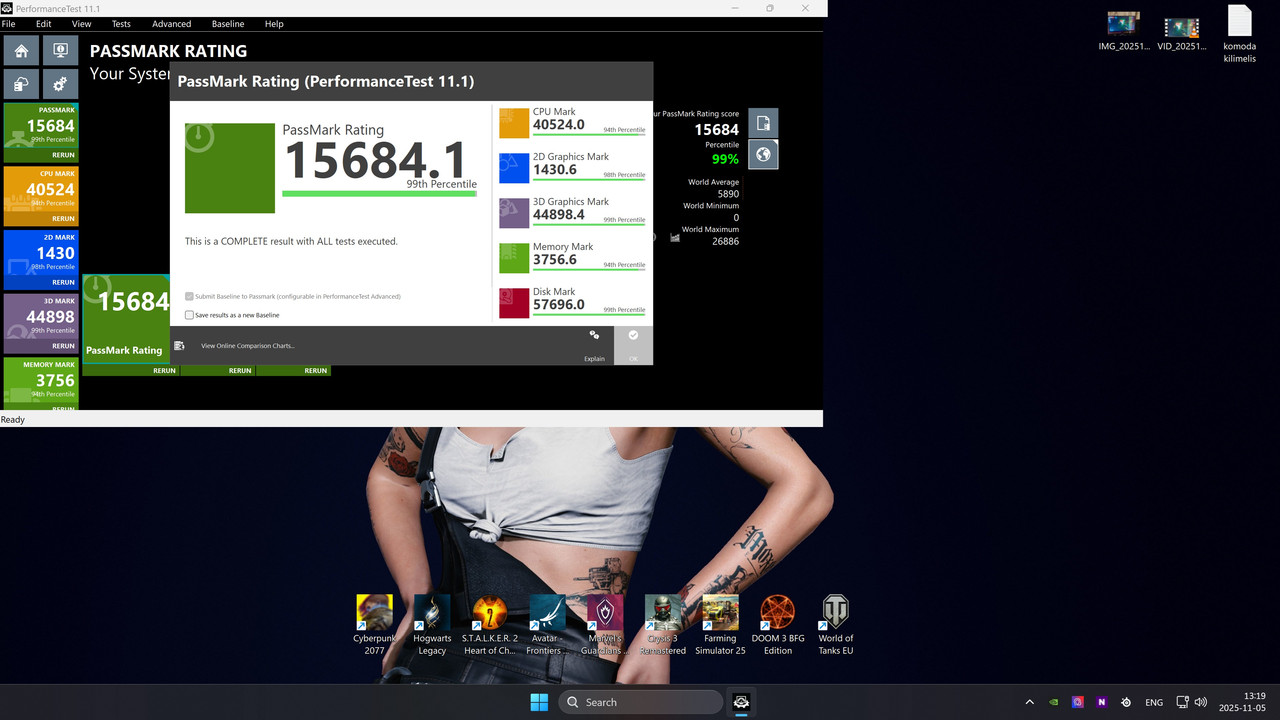Select the PASSMARK 15684 score tile

pos(41,127)
